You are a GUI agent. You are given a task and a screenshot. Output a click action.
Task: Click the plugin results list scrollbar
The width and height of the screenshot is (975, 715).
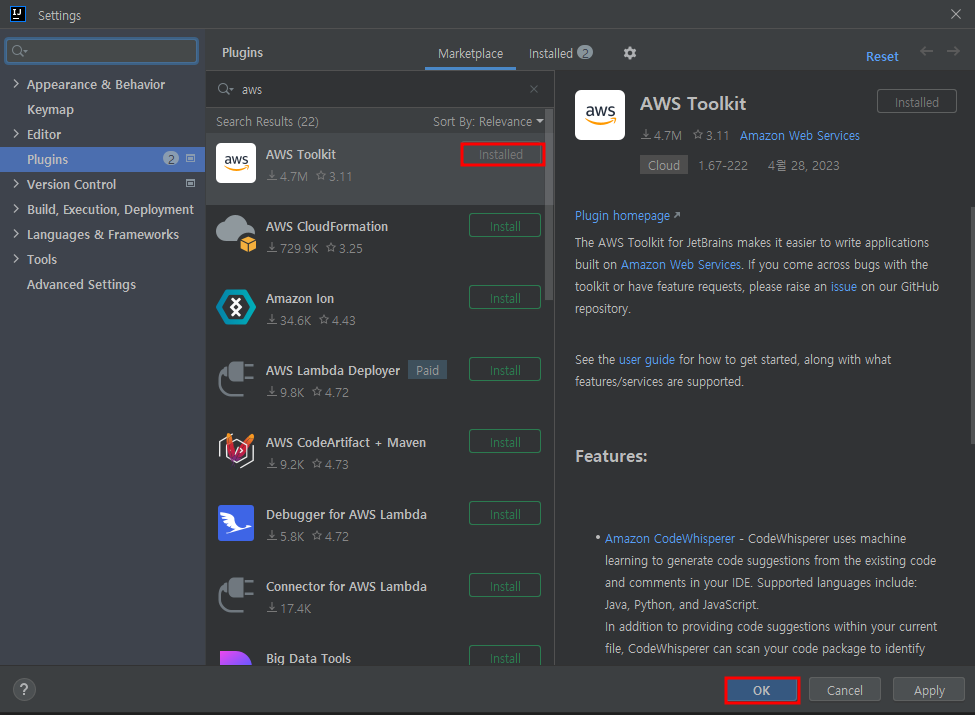point(549,205)
